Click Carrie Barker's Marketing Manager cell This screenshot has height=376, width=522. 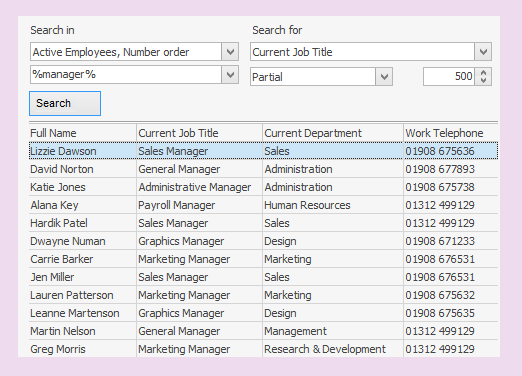[199, 259]
